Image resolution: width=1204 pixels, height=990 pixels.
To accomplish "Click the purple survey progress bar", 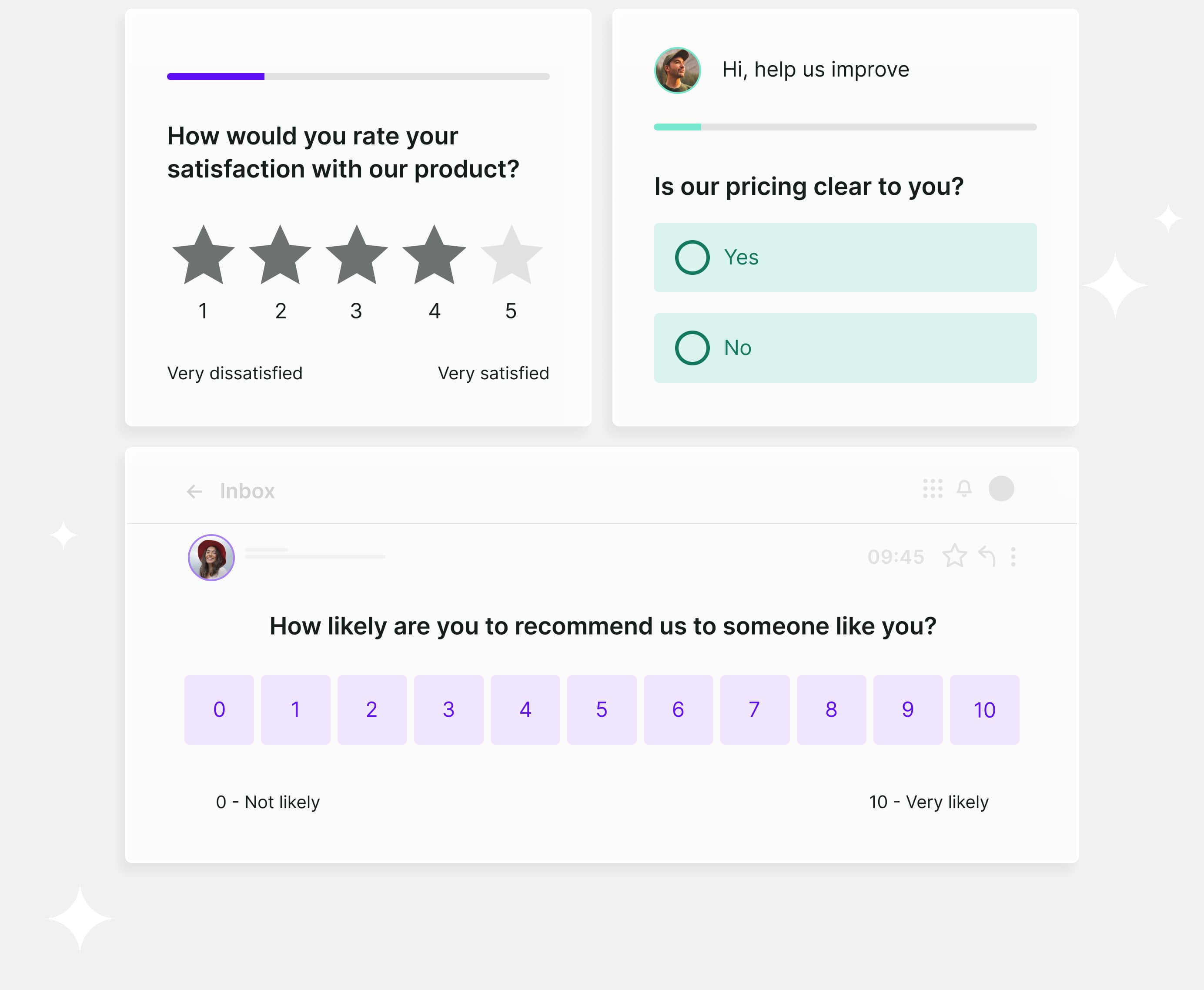I will (358, 77).
